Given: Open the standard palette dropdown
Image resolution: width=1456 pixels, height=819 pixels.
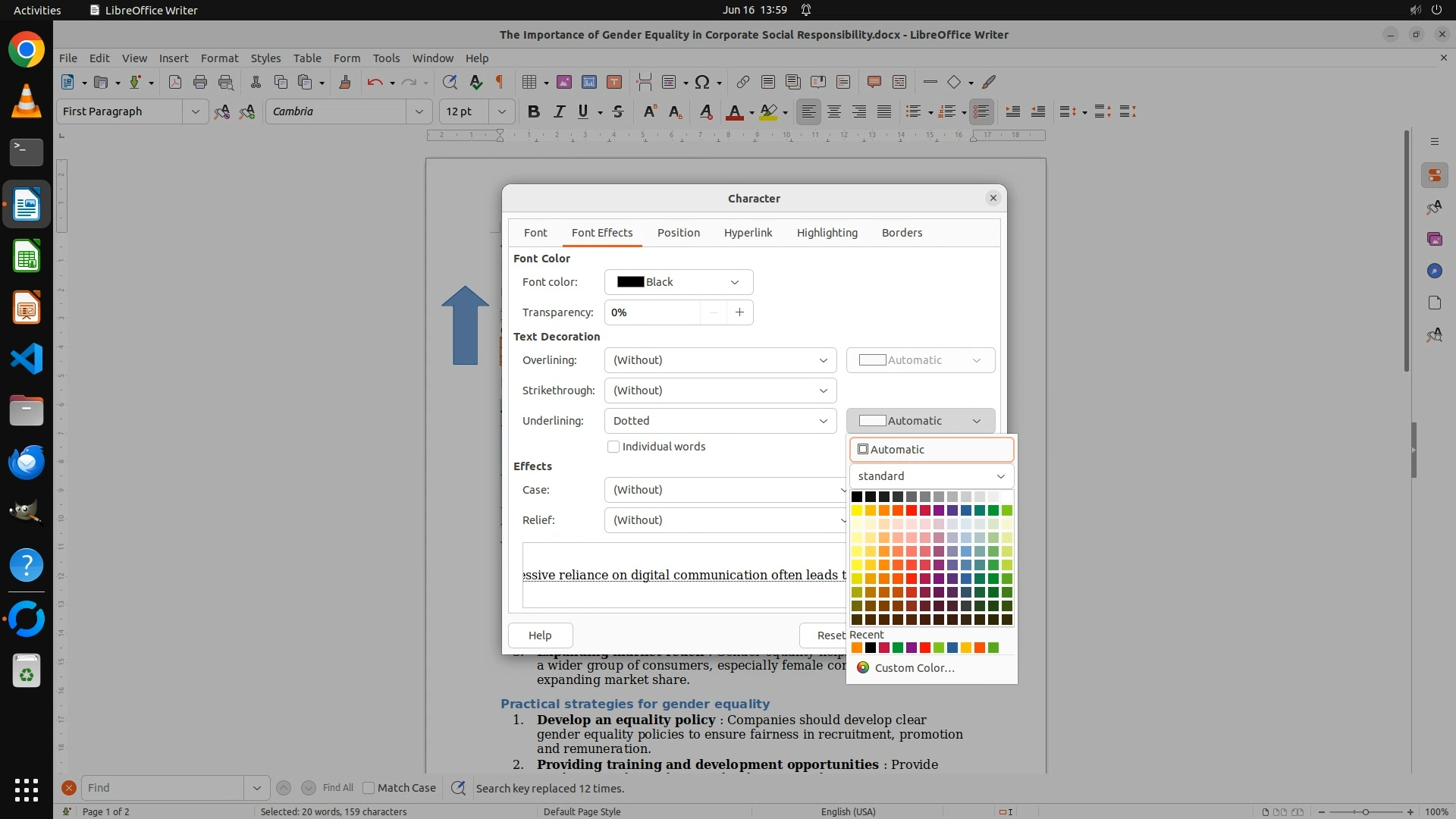Looking at the screenshot, I should [931, 476].
